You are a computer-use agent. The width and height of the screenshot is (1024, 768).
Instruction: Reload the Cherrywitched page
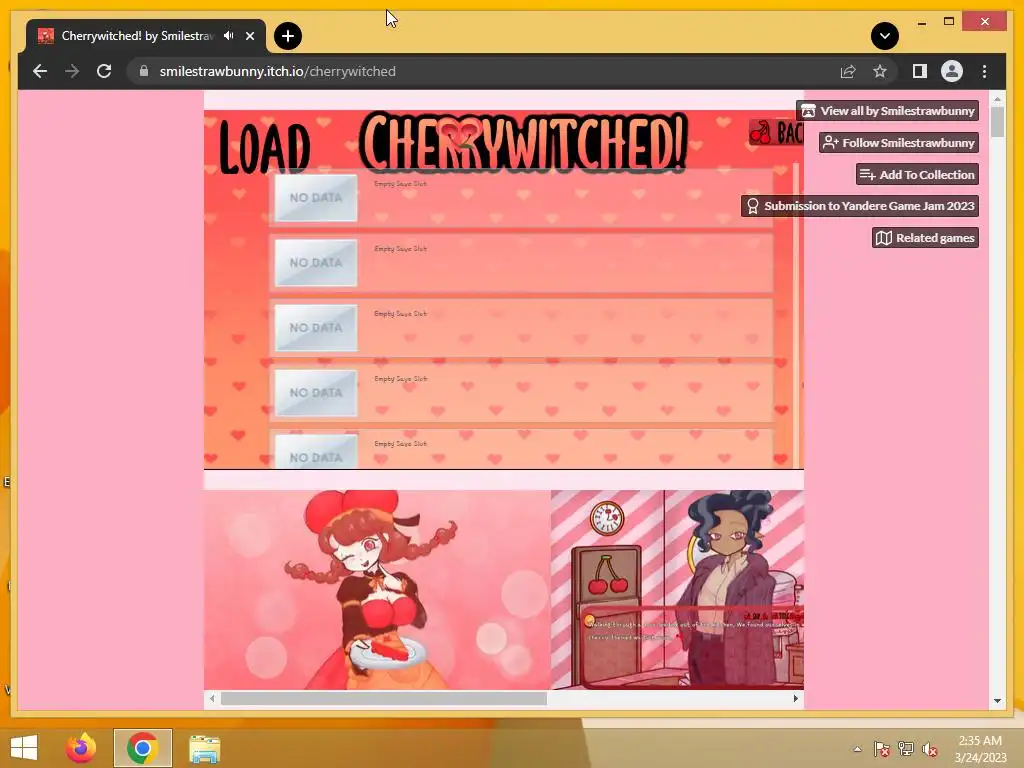[104, 71]
